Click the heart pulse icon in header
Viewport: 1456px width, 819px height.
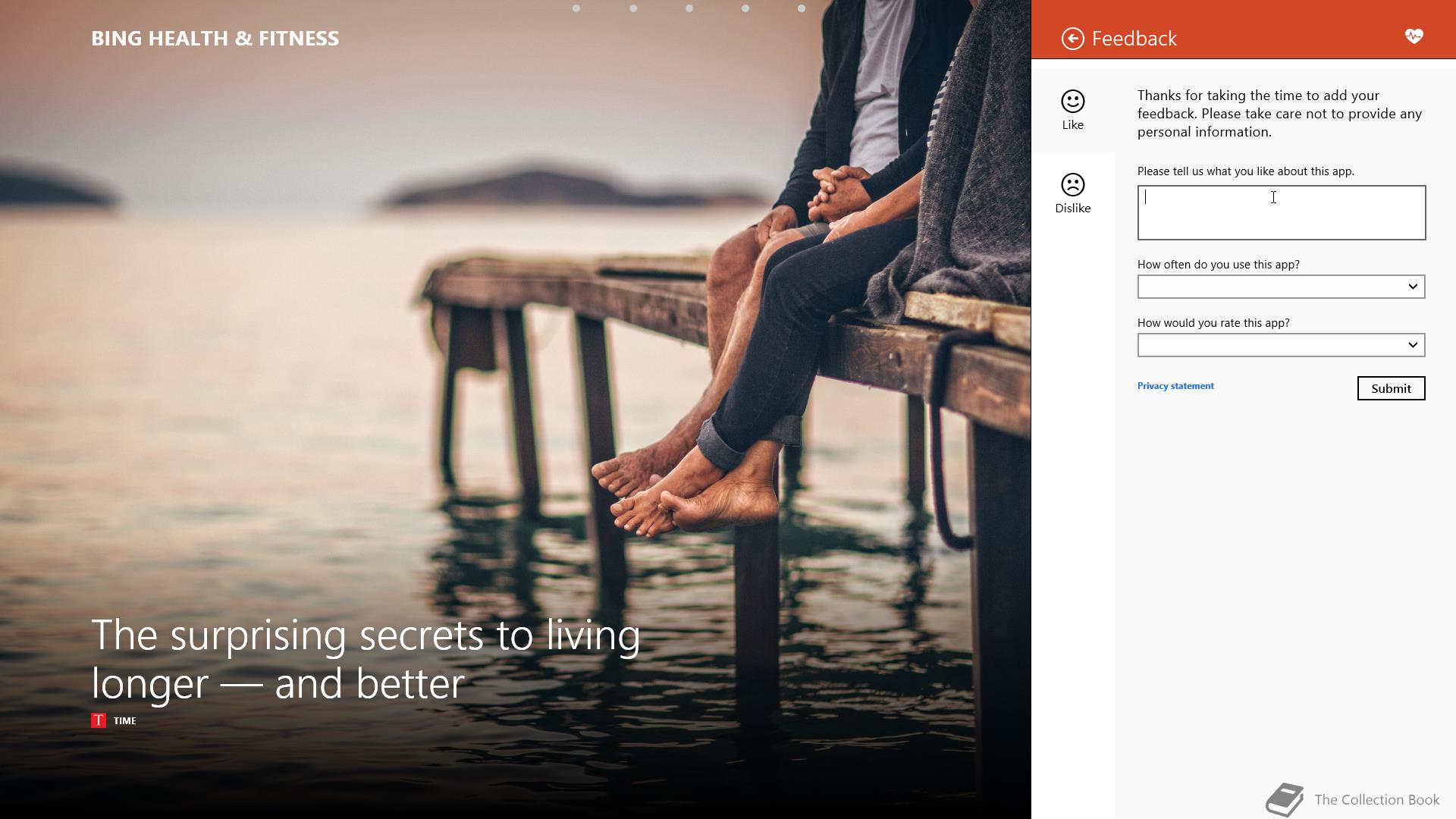1414,36
